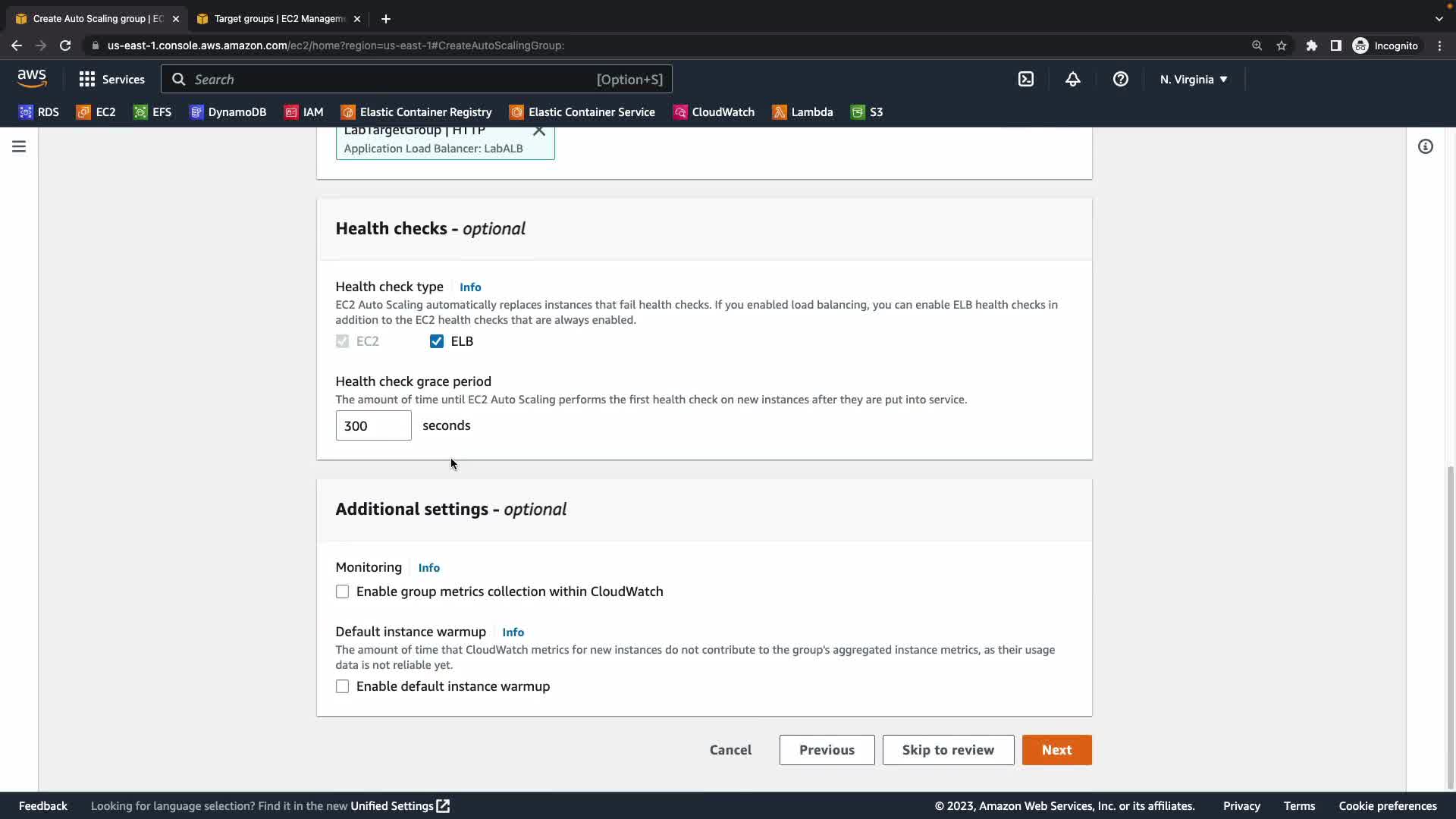This screenshot has width=1456, height=819.
Task: Open the side navigation hamburger menu
Action: point(19,146)
